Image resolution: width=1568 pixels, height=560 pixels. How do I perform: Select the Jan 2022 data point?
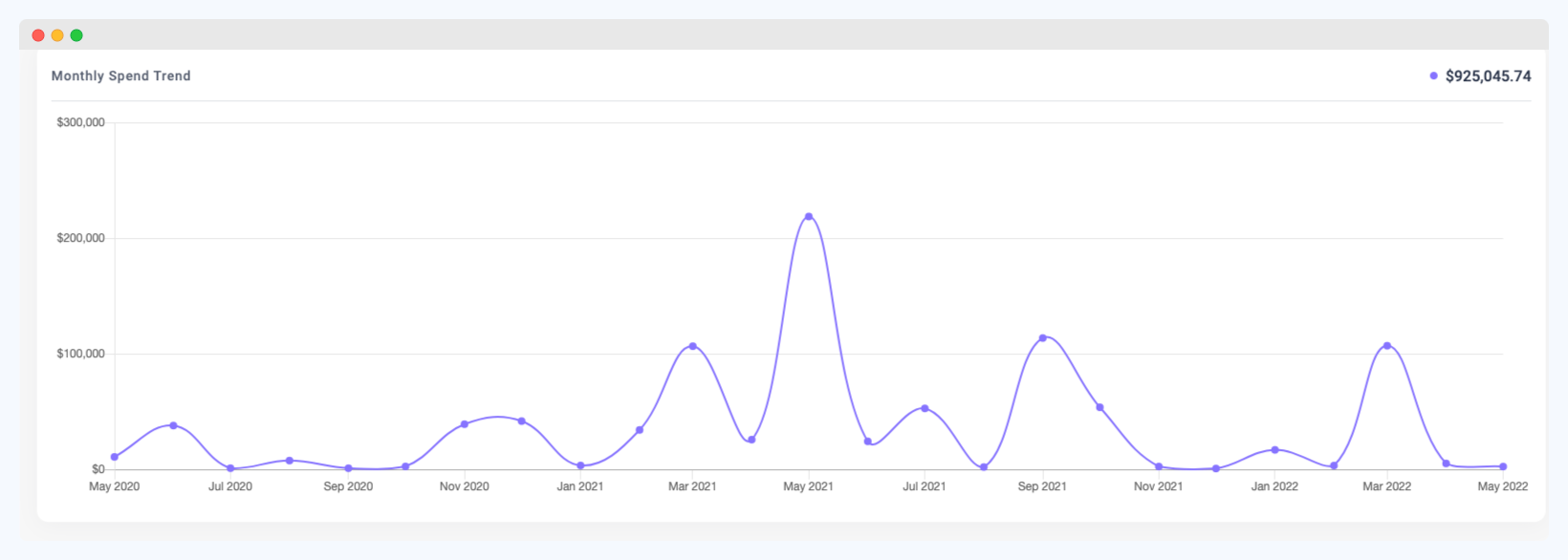(1274, 450)
